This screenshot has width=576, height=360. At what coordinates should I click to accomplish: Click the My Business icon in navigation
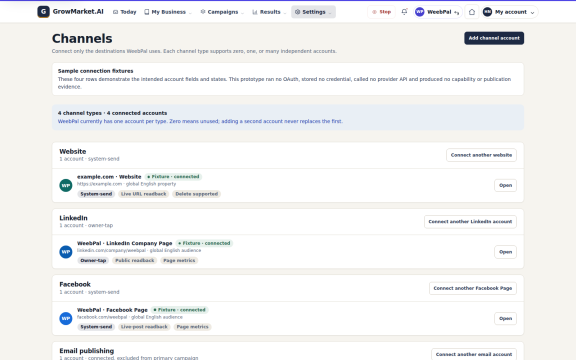click(147, 12)
